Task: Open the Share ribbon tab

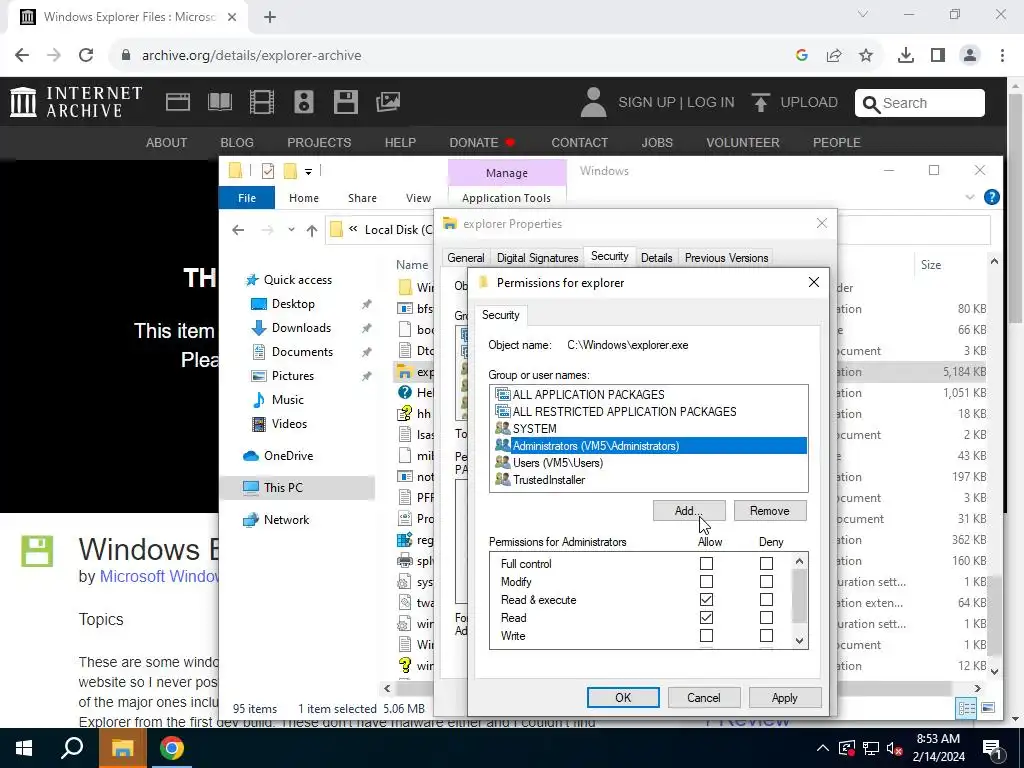Action: pyautogui.click(x=362, y=198)
